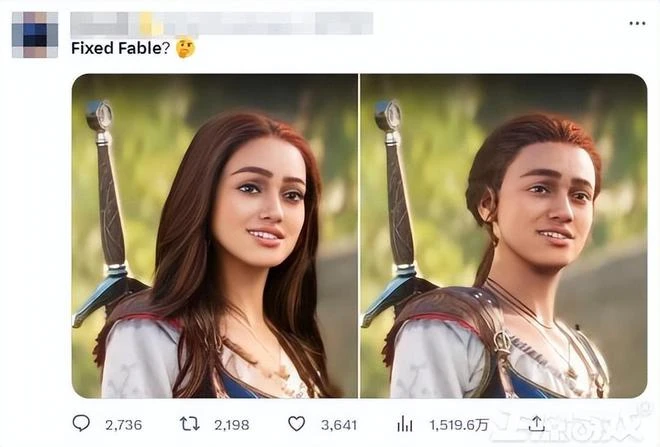
Task: Click the blurred username of poster
Action: (x=220, y=23)
